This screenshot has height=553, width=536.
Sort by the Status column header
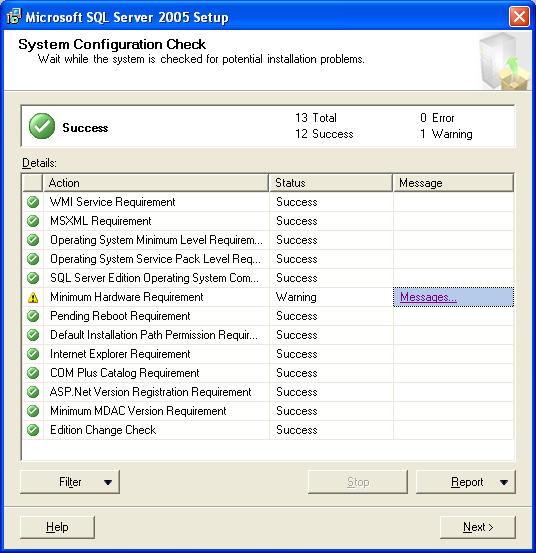[x=331, y=183]
